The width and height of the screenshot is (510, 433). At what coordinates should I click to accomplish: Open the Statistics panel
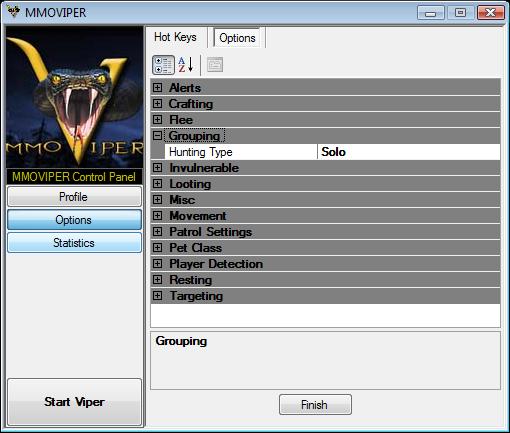tap(74, 243)
